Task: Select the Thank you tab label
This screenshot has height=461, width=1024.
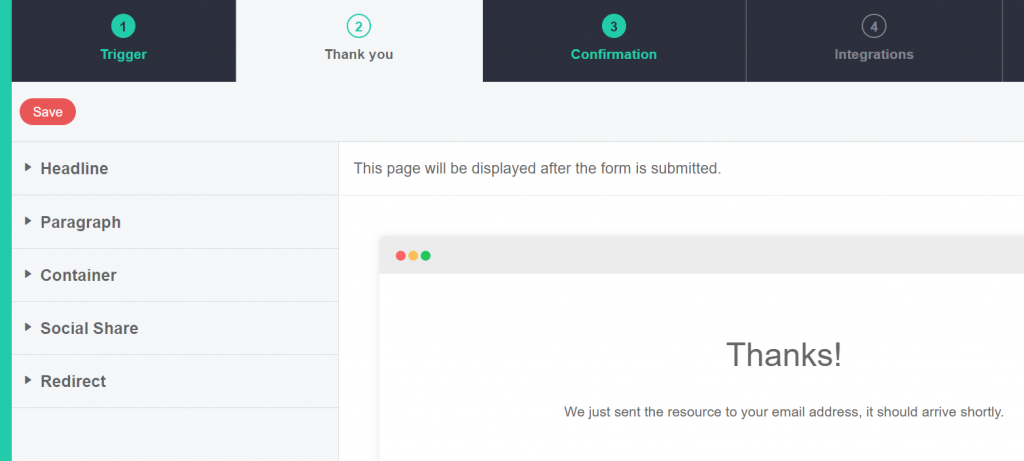Action: point(358,54)
